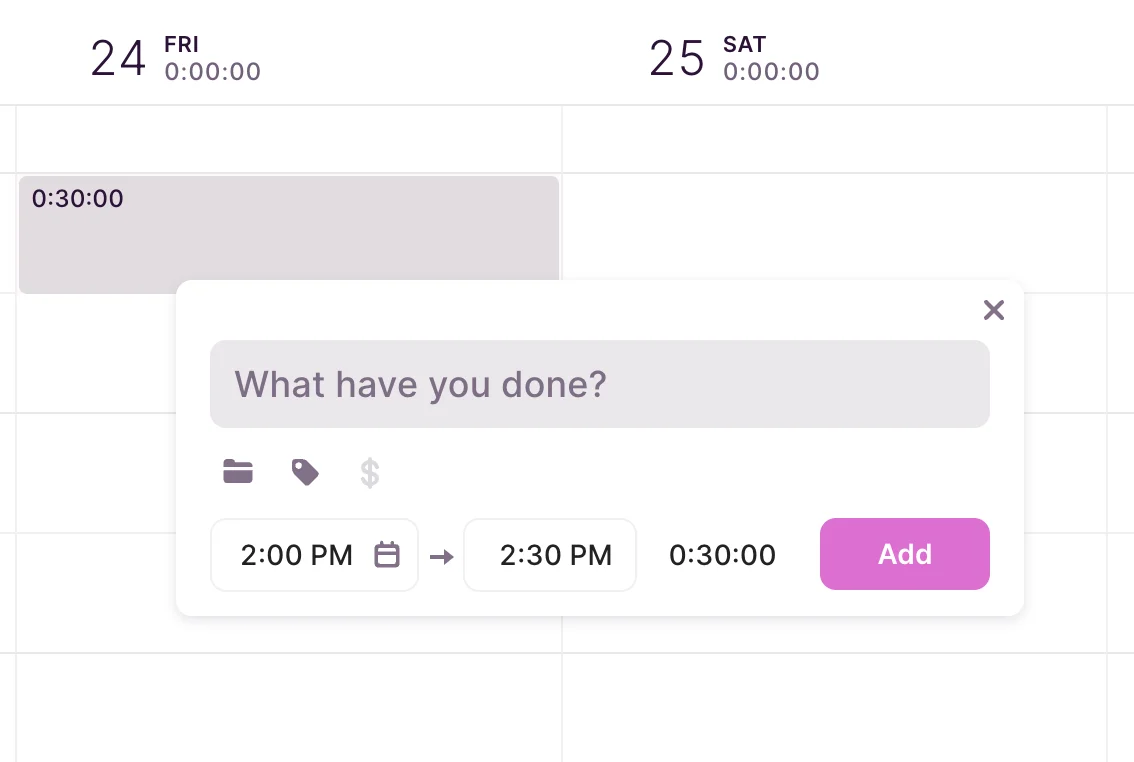Open the project folder picker icon

[238, 472]
